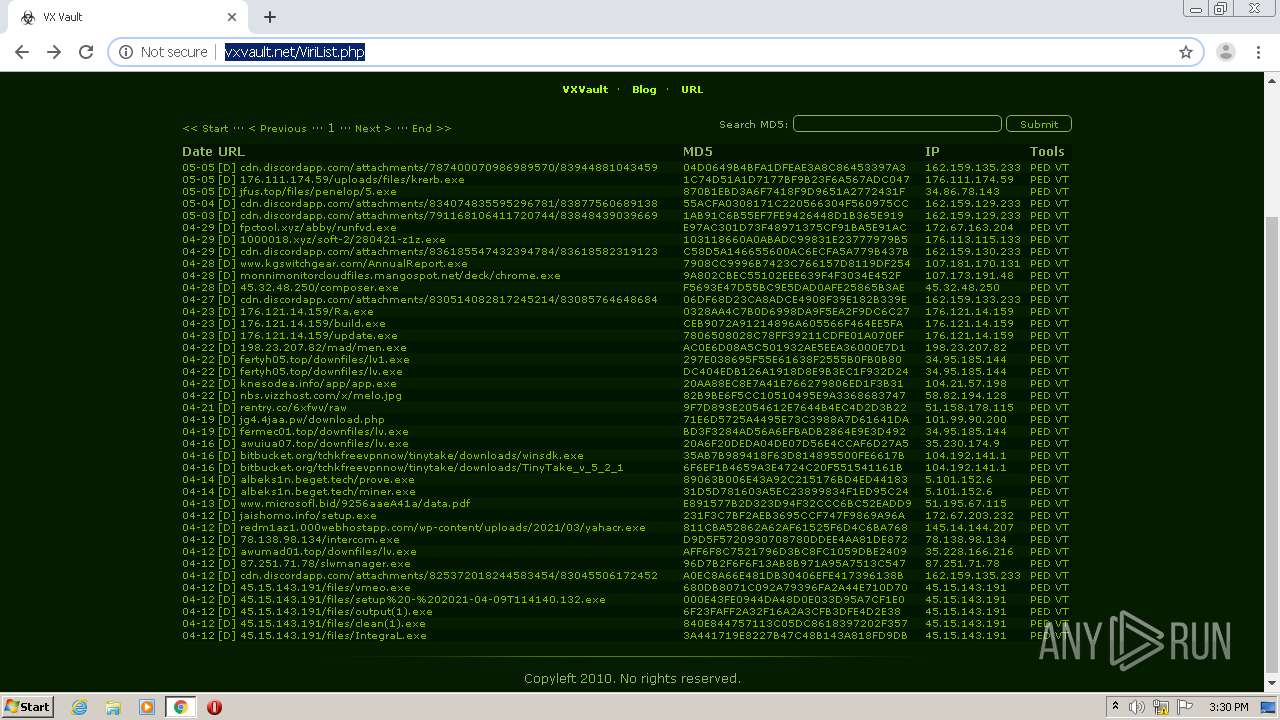The image size is (1280, 720).
Task: Click the Submit search button
Action: click(1039, 124)
